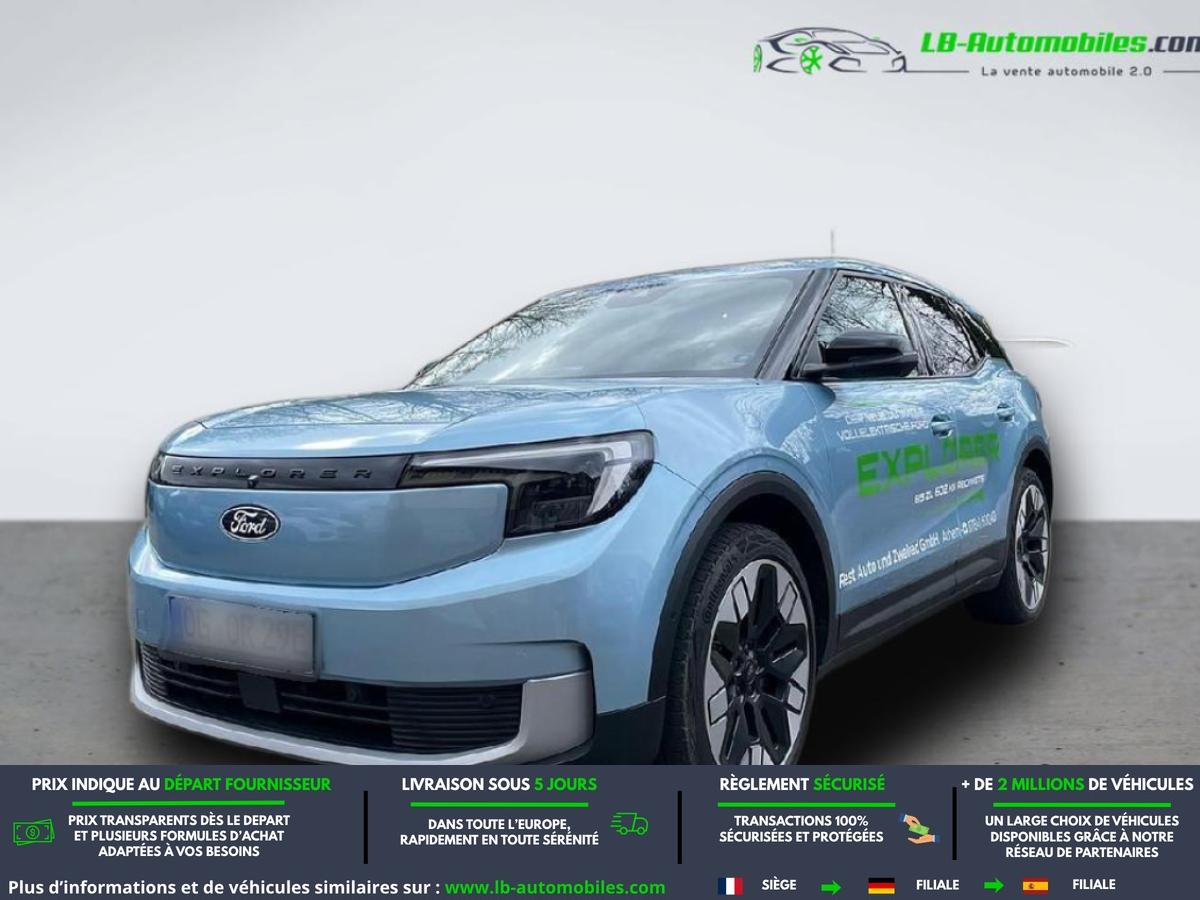Click the 'DANS TOUTE L'EUROPE' delivery description
1200x900 pixels.
[499, 832]
